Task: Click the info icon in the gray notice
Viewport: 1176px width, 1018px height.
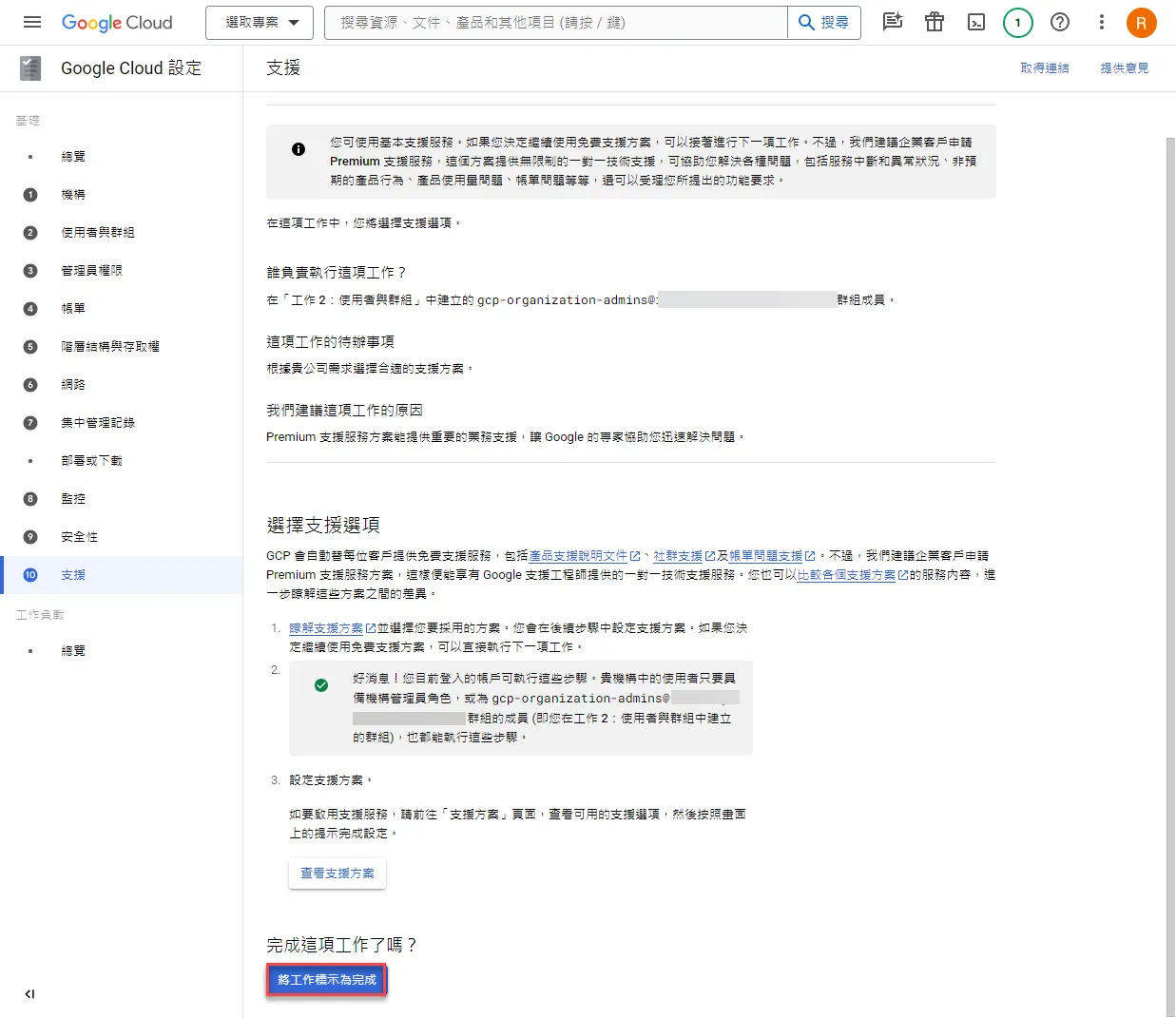Action: tap(299, 149)
